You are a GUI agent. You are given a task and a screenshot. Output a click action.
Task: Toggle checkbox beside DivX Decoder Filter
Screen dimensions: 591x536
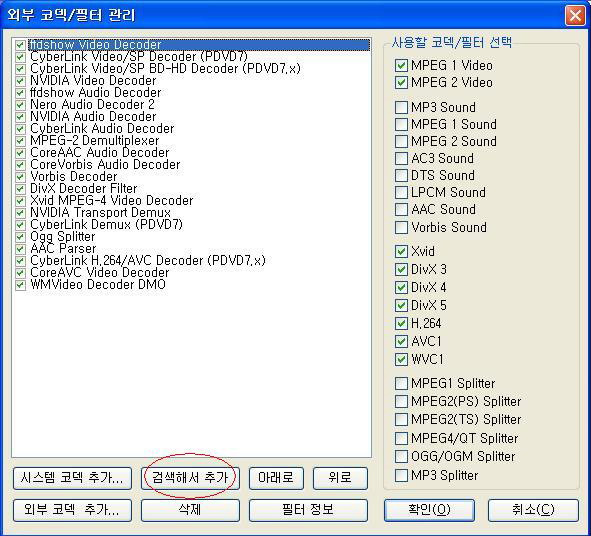tap(20, 189)
